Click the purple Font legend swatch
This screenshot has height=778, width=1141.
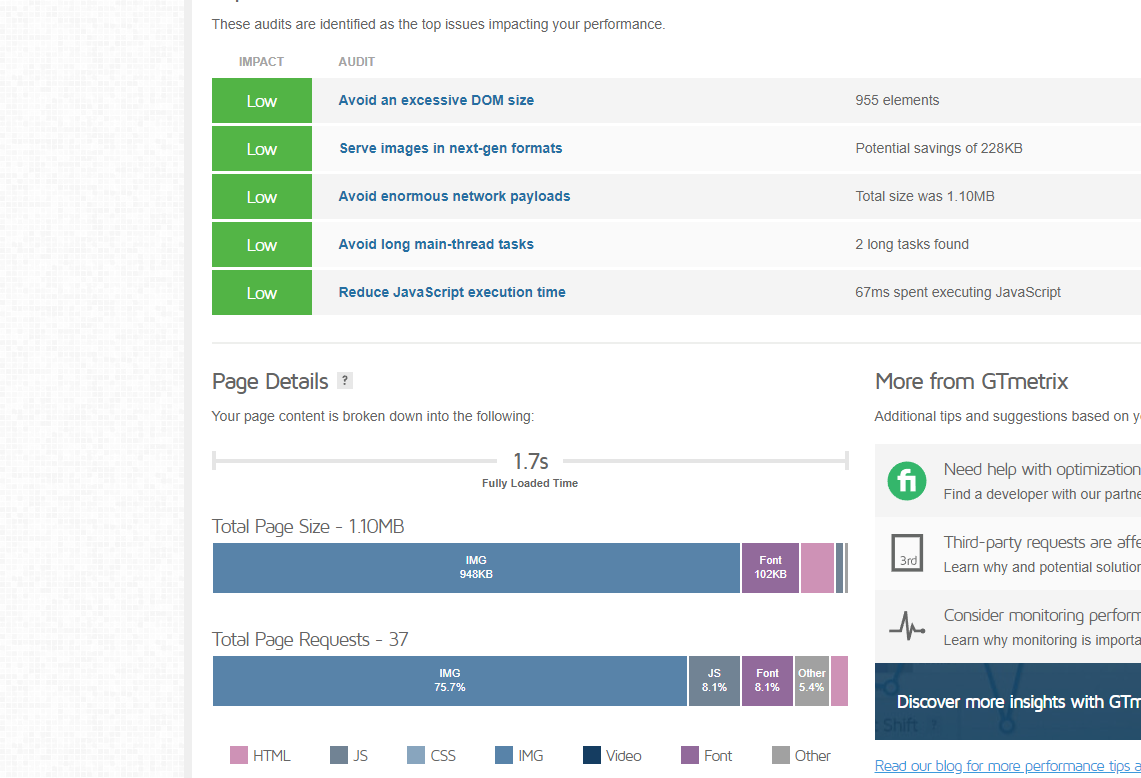click(x=690, y=755)
